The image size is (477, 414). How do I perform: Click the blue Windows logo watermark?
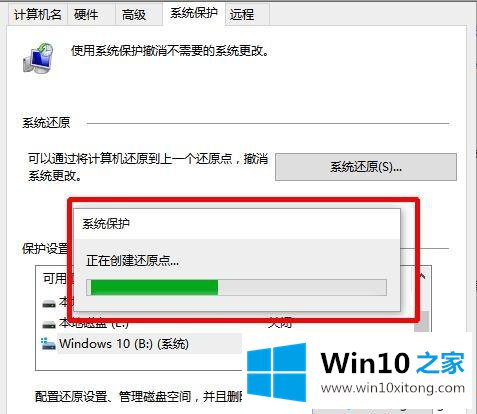click(277, 372)
